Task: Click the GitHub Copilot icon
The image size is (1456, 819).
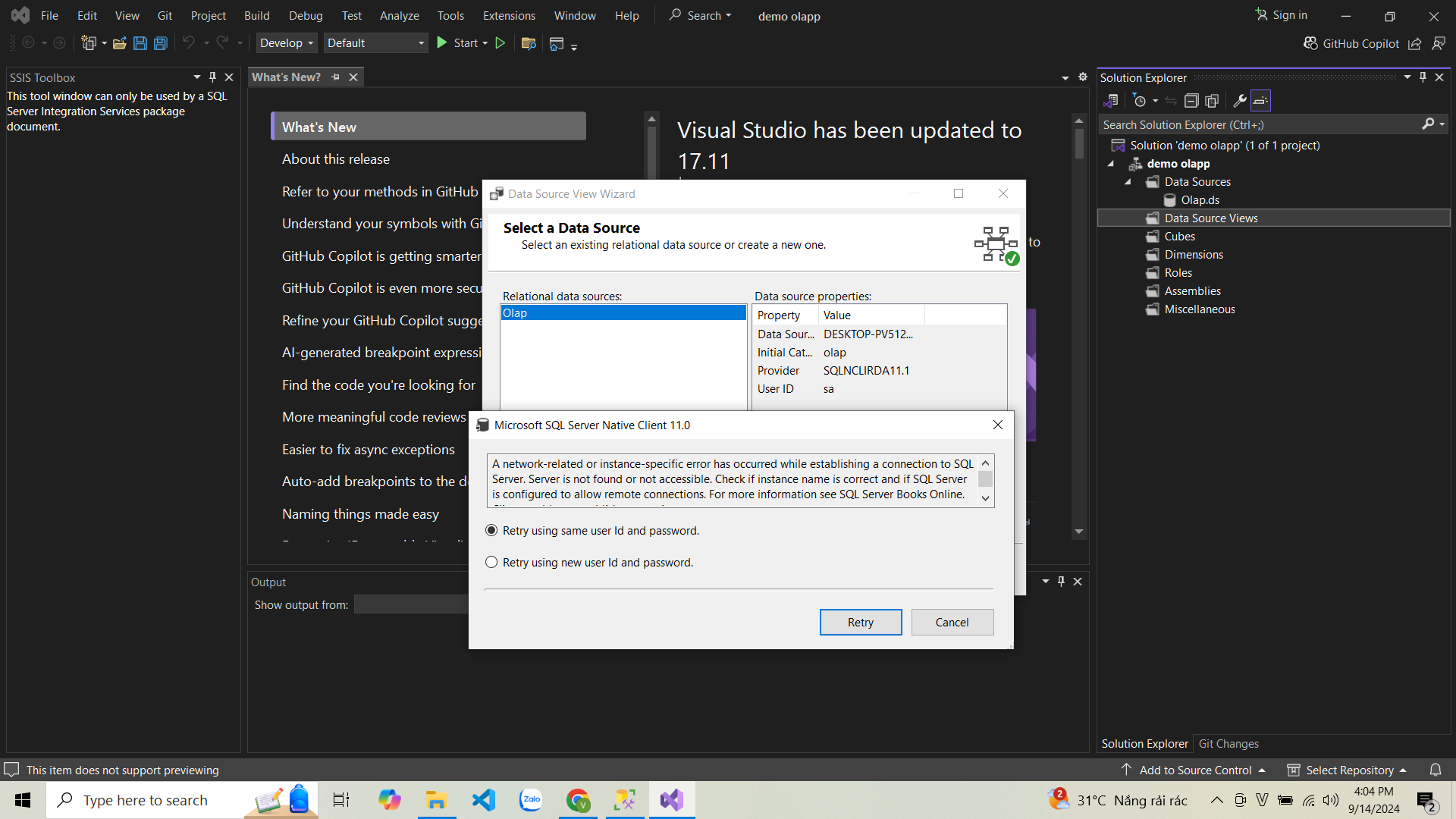Action: click(1310, 43)
